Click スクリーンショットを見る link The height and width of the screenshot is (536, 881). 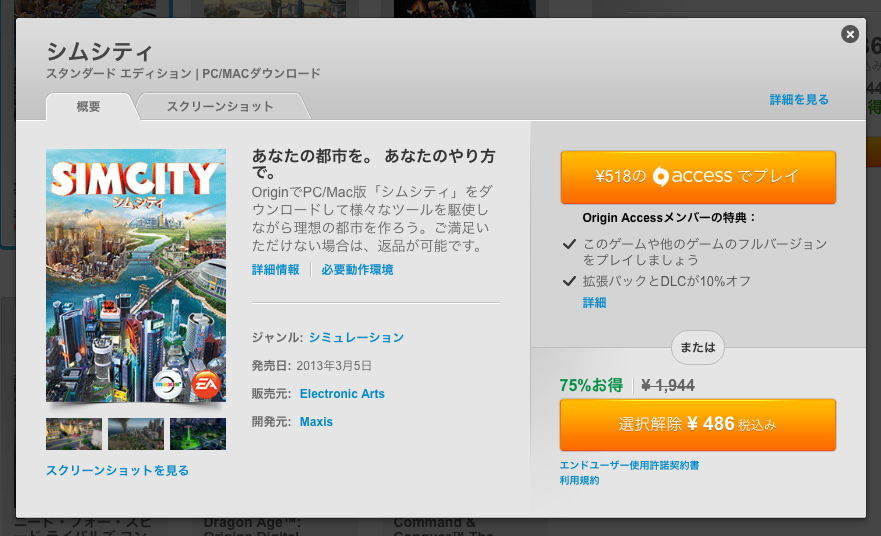tap(117, 470)
